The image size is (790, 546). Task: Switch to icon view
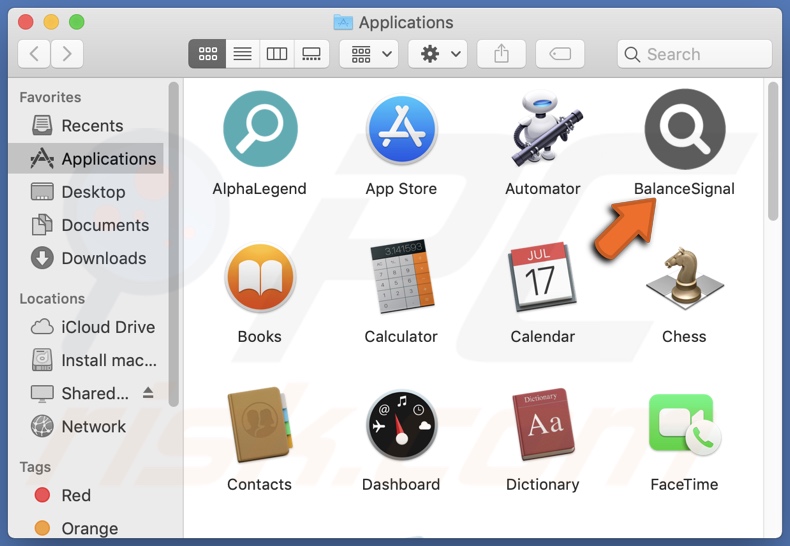207,54
